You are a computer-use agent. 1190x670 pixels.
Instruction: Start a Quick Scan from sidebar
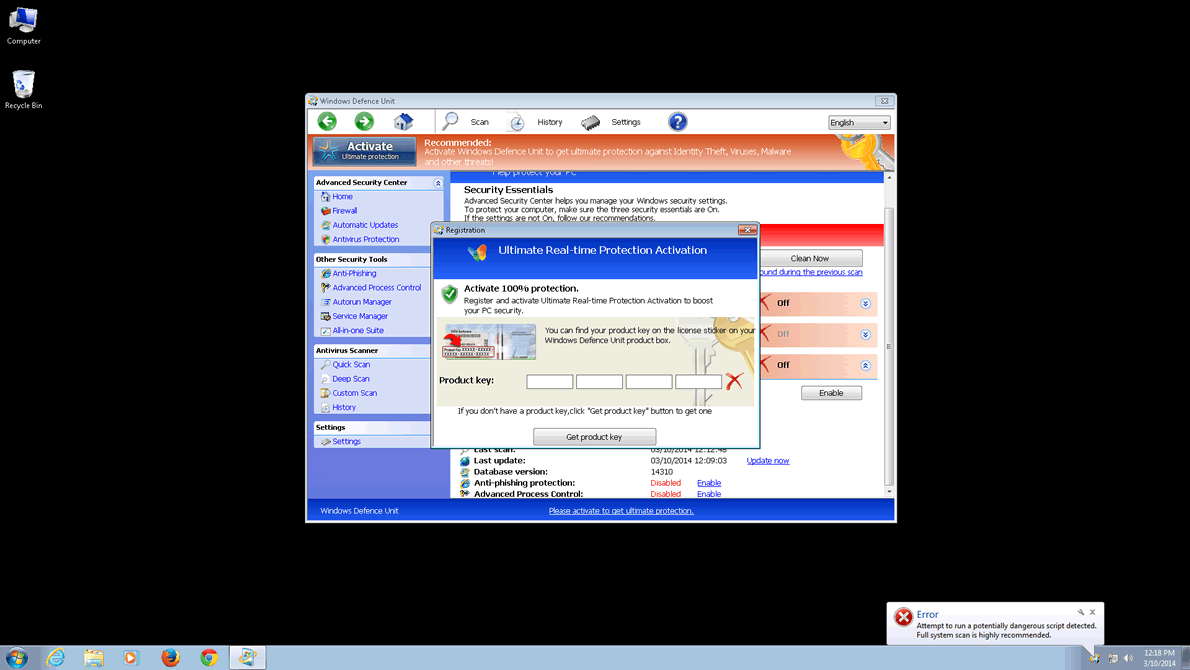click(351, 365)
